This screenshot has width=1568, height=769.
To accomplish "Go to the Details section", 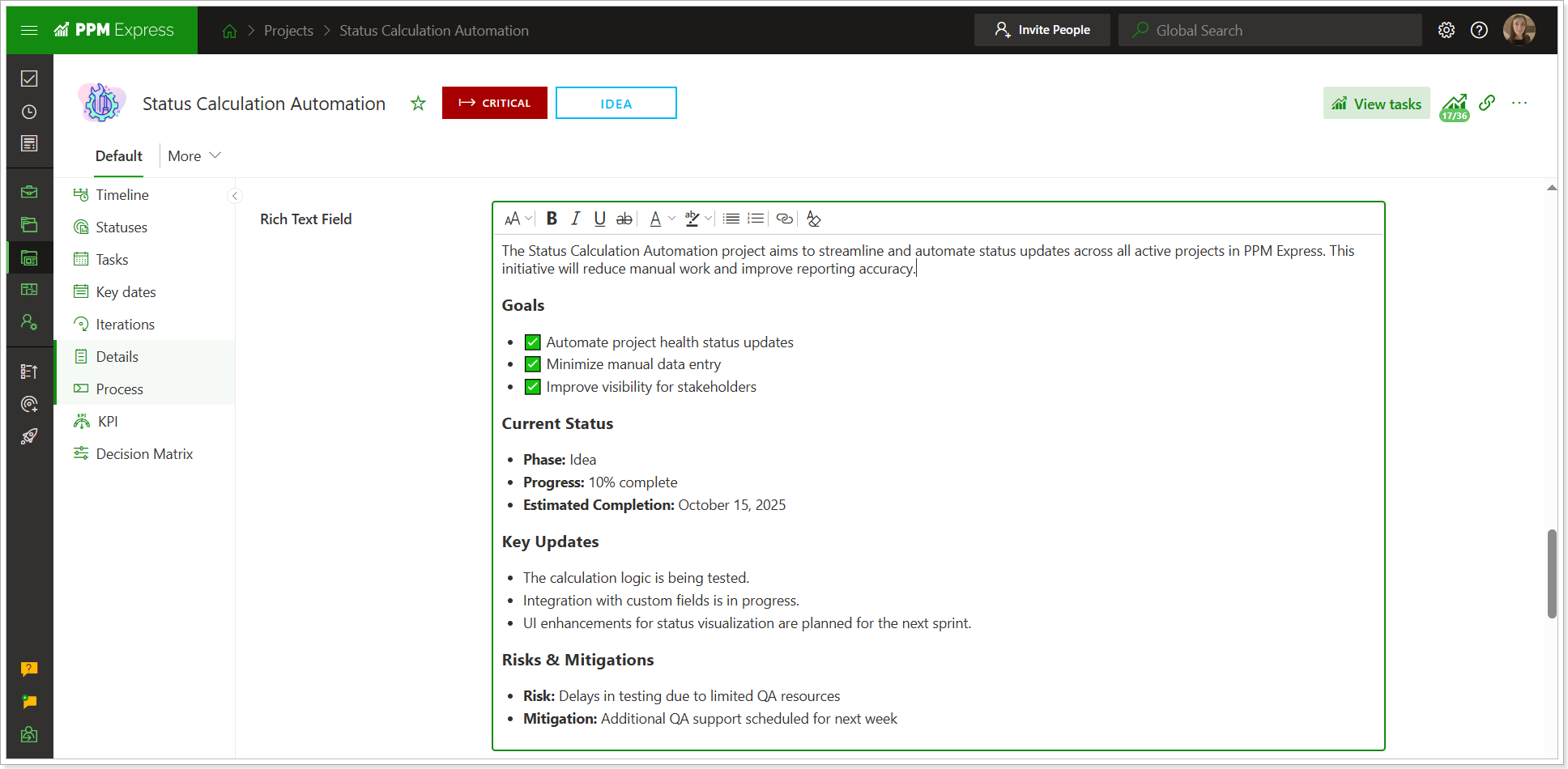I will click(x=145, y=356).
